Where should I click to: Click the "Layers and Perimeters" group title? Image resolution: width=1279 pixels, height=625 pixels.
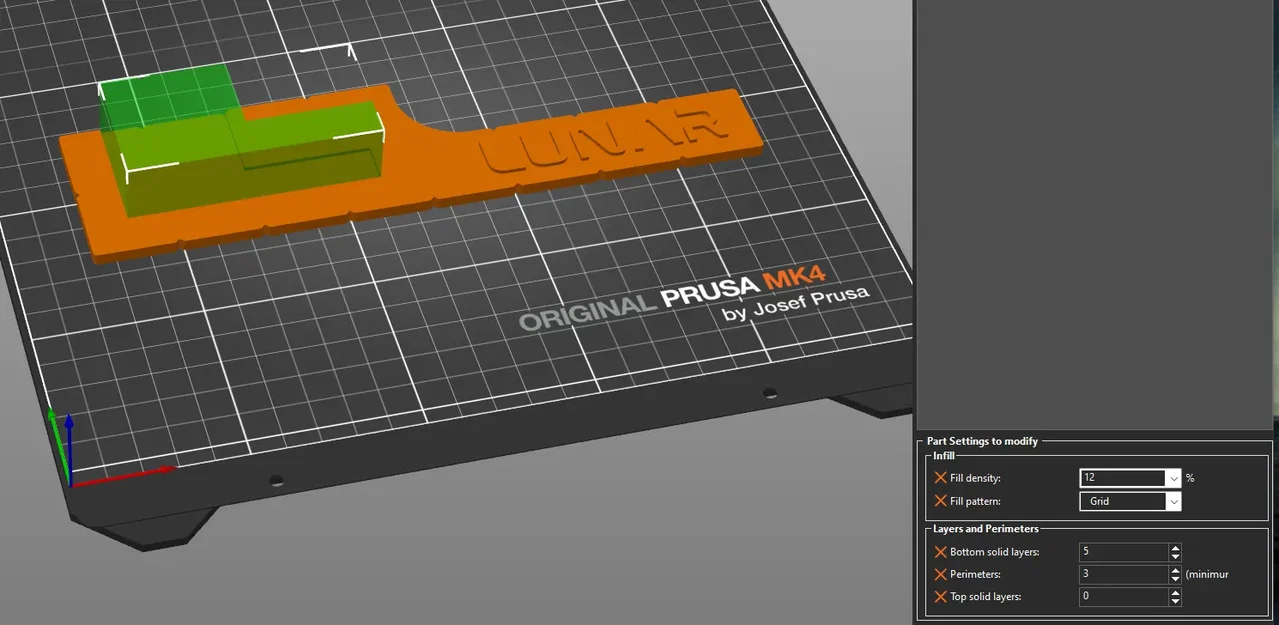986,528
